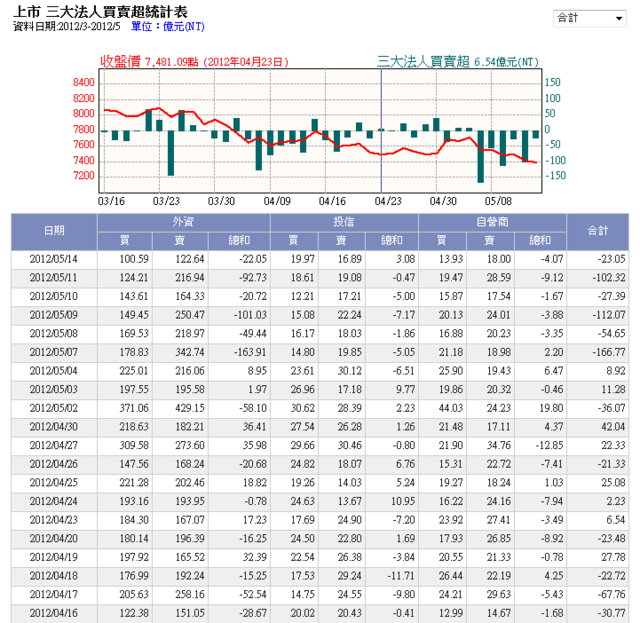Select the 2012/05/04 date cell

[x=53, y=371]
